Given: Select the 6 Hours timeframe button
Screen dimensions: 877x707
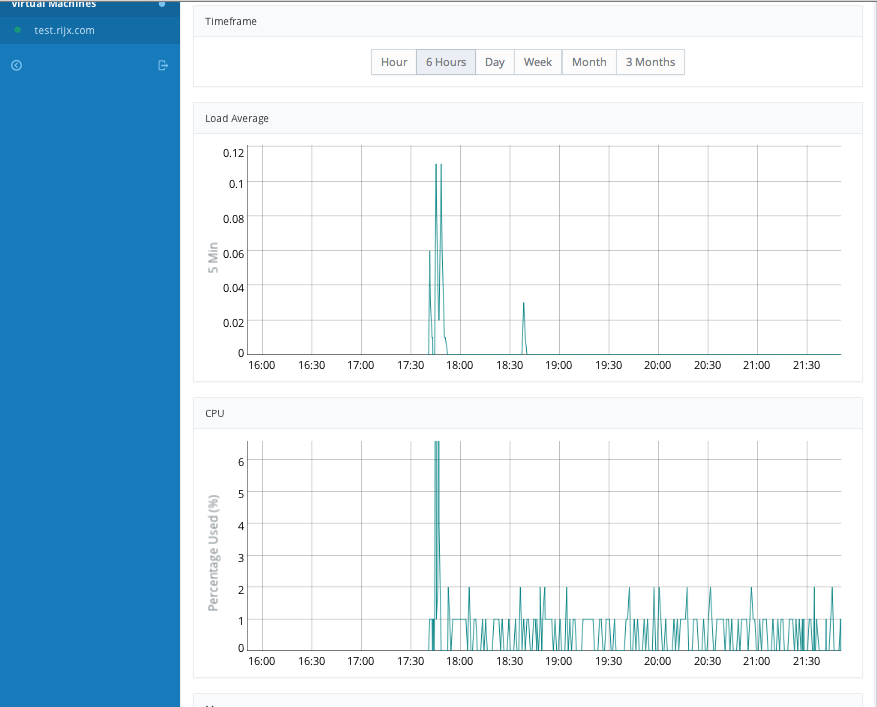Looking at the screenshot, I should point(446,62).
